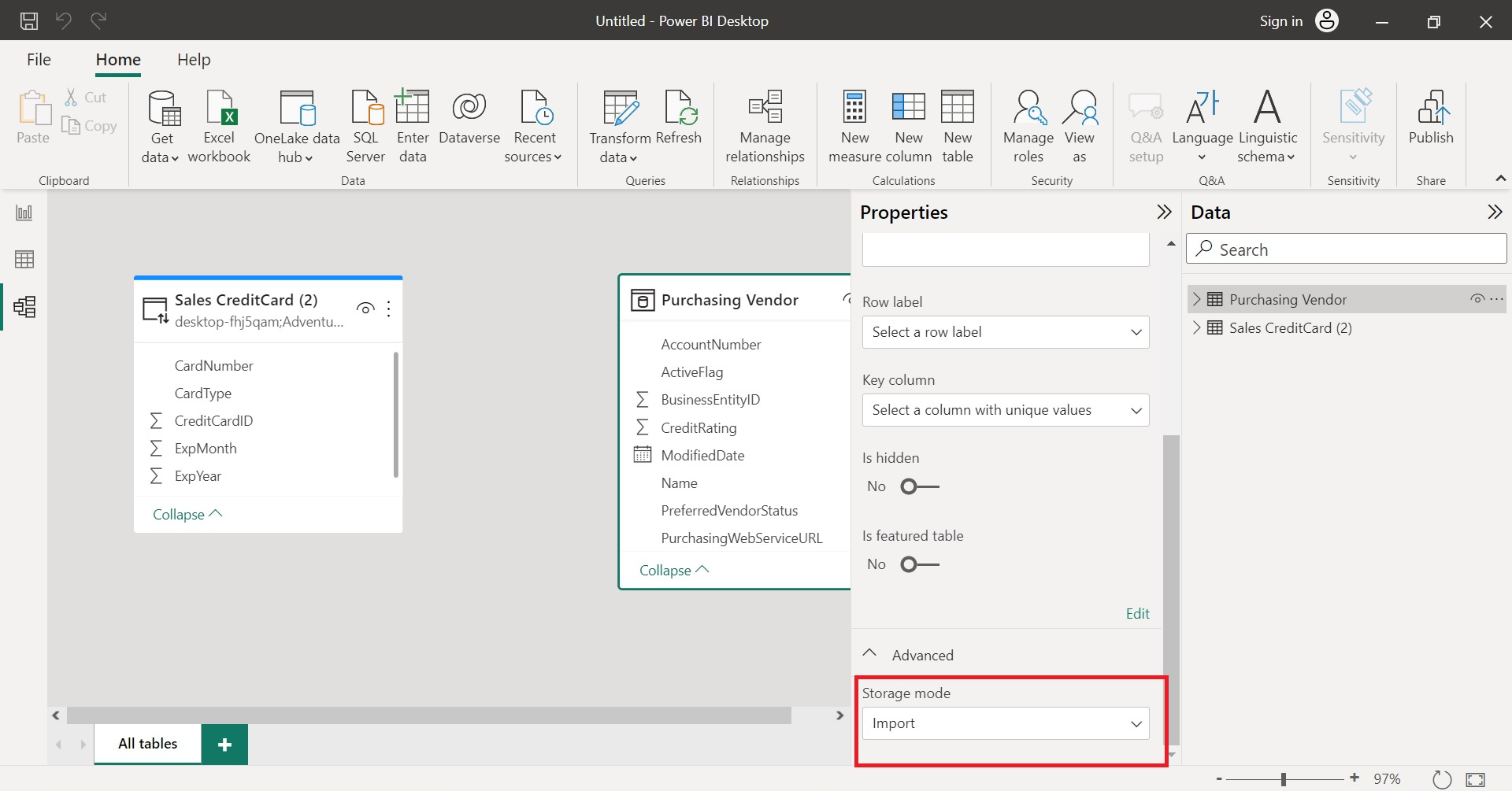This screenshot has width=1512, height=791.
Task: Expand Purchasing Vendor in Data pane
Action: (1197, 299)
